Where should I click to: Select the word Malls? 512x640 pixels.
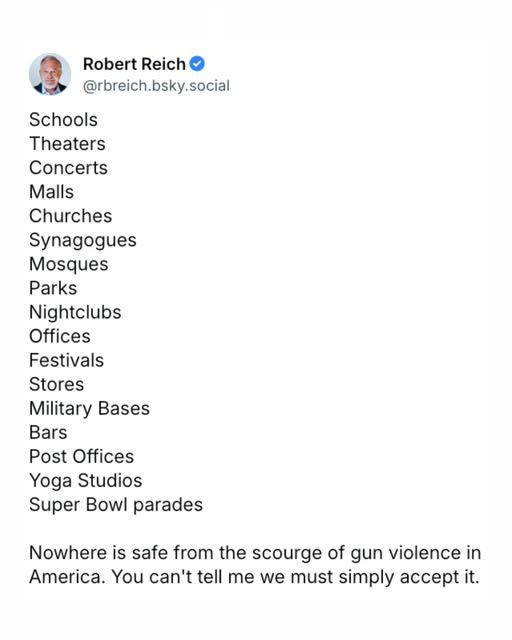pos(51,192)
